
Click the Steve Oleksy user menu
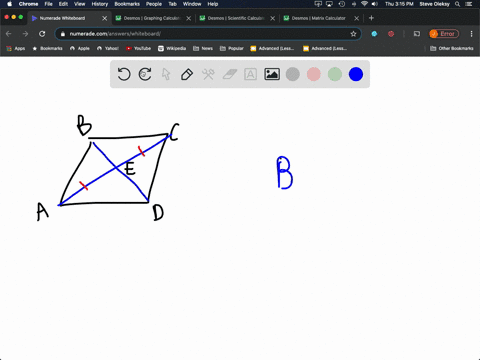coord(435,4)
